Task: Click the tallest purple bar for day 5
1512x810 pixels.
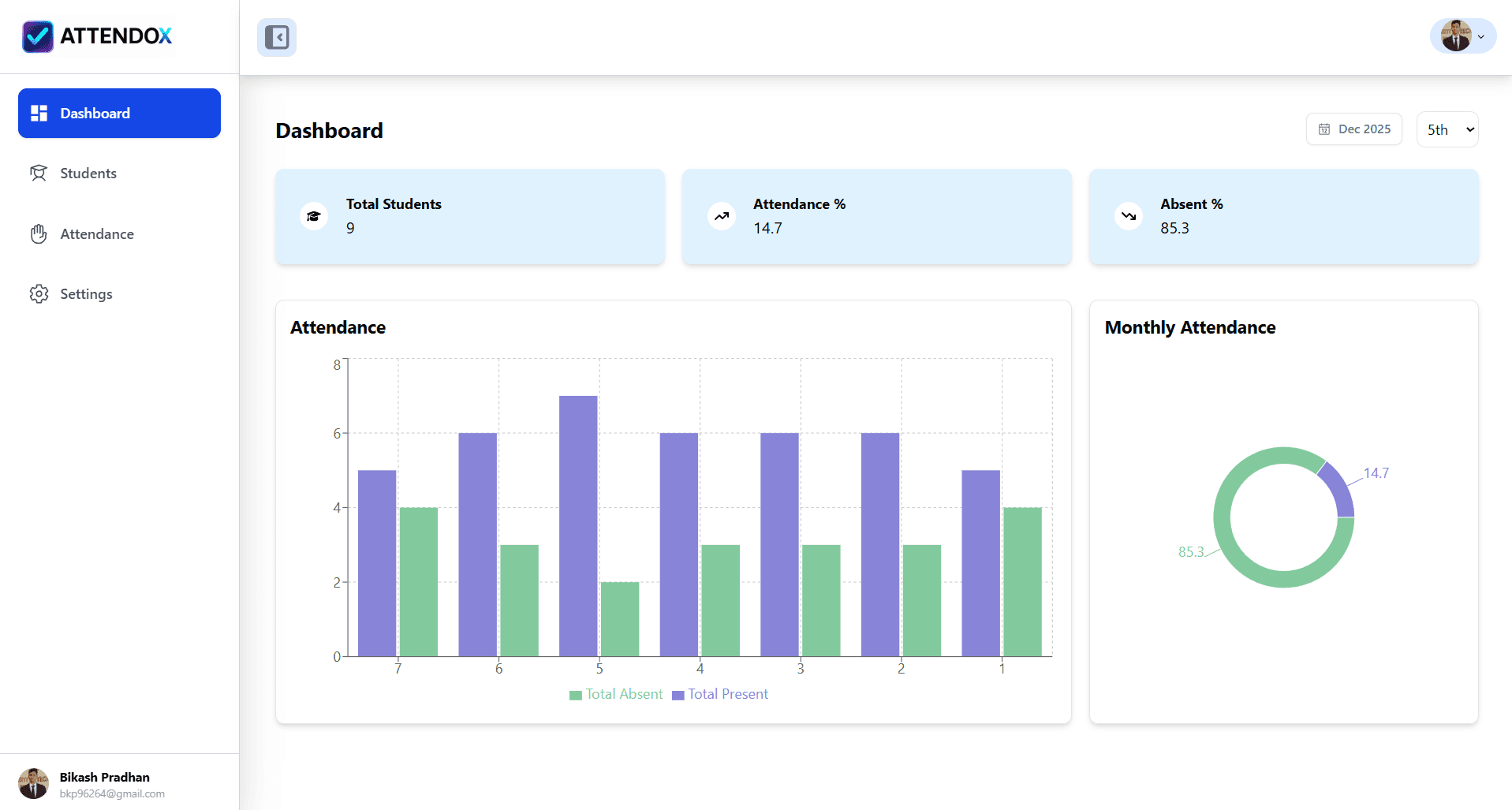Action: (578, 525)
